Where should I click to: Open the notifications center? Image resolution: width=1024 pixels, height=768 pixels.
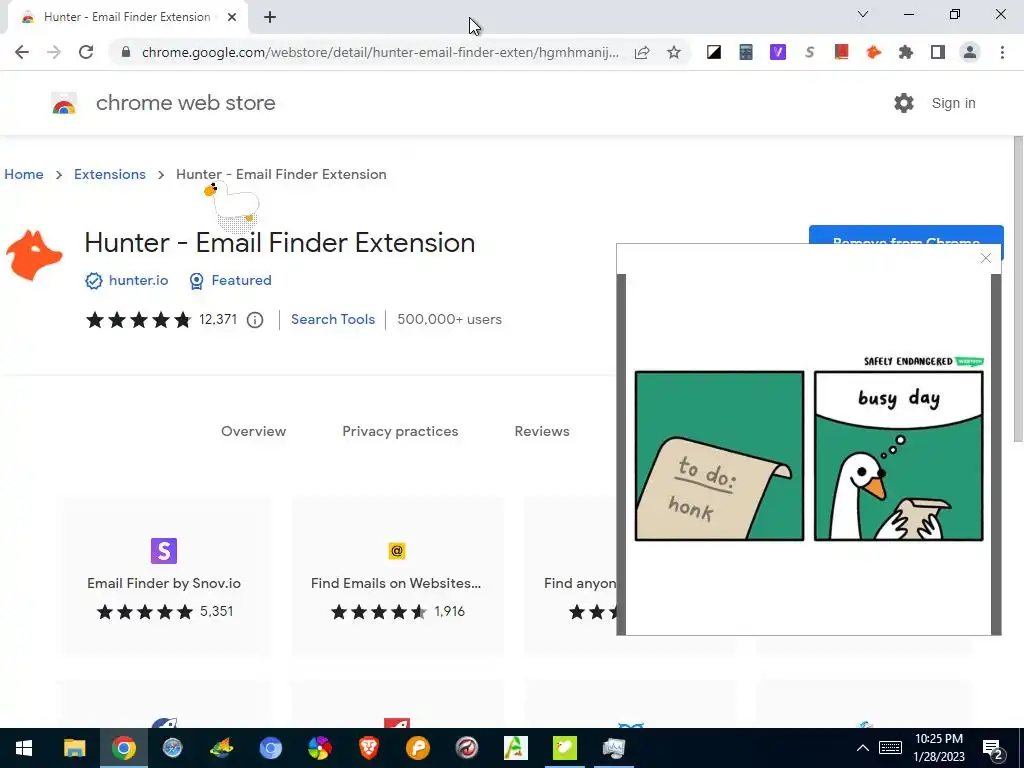click(993, 749)
